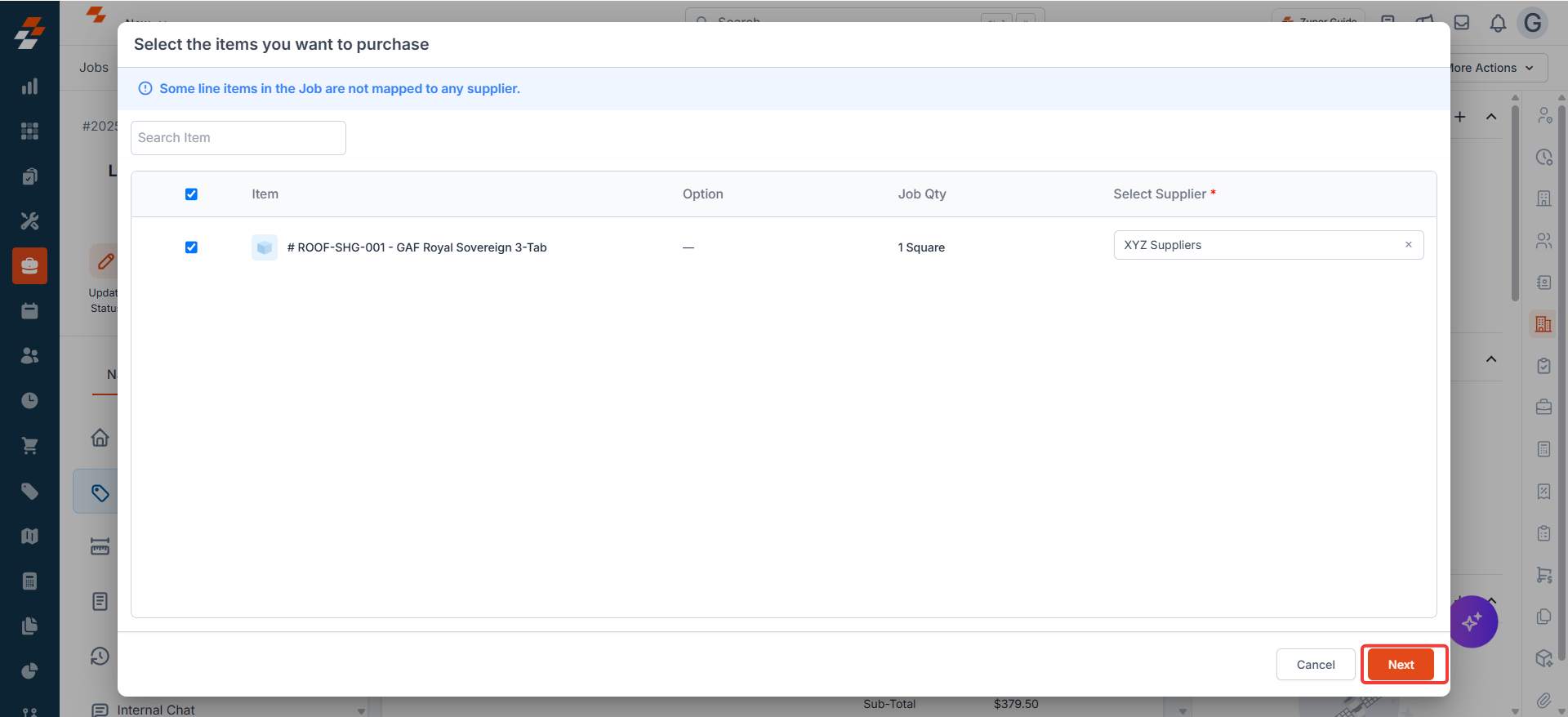
Task: Open the price tag sidebar icon
Action: [29, 491]
